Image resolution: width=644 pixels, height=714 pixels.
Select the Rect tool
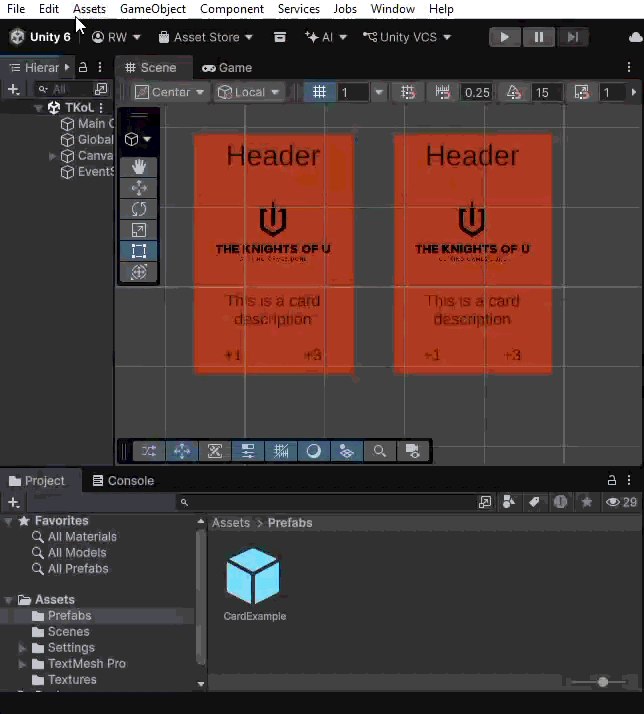(139, 251)
